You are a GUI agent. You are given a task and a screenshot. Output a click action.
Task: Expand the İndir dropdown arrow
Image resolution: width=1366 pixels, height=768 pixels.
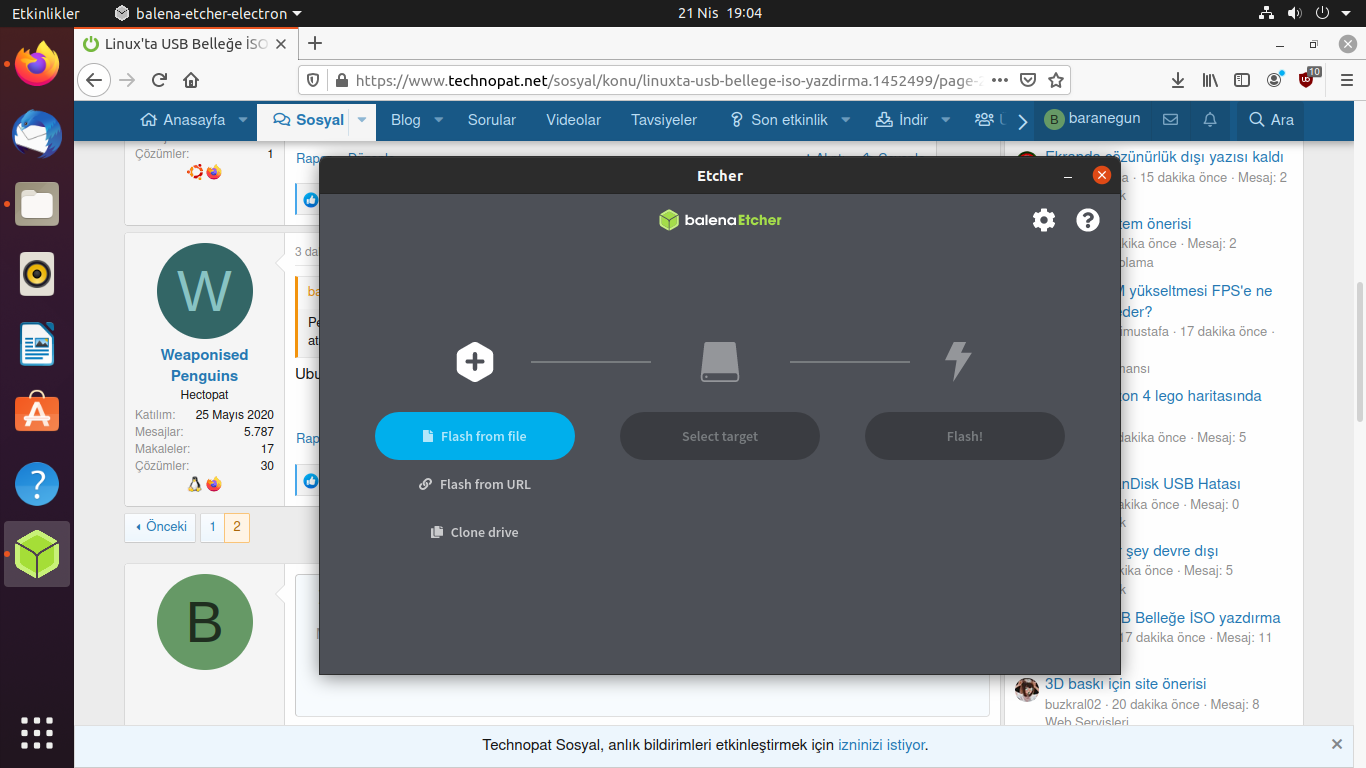tap(947, 120)
